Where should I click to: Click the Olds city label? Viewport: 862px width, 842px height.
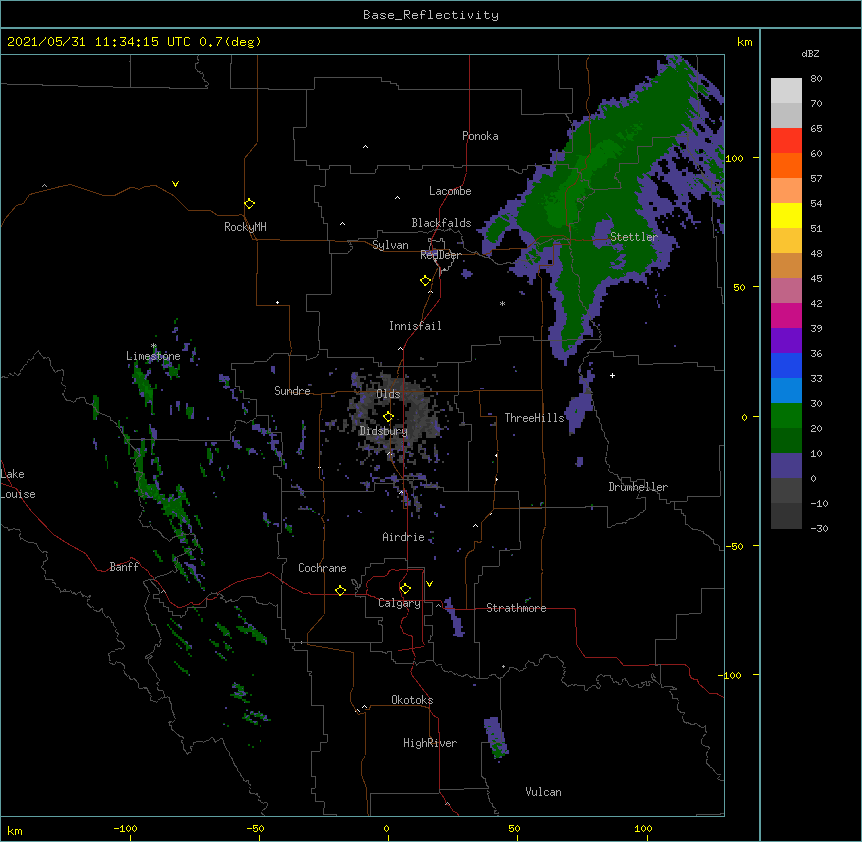pyautogui.click(x=388, y=394)
